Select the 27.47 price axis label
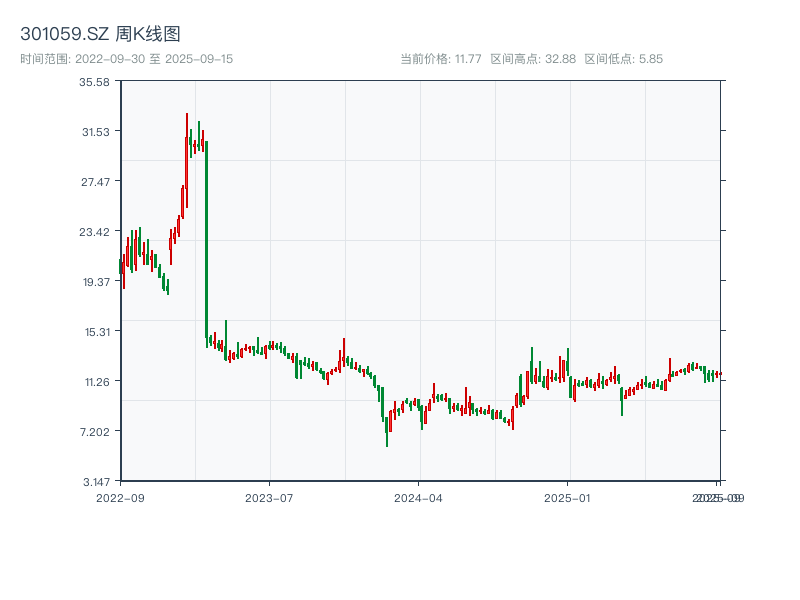Image resolution: width=800 pixels, height=600 pixels. [x=95, y=182]
